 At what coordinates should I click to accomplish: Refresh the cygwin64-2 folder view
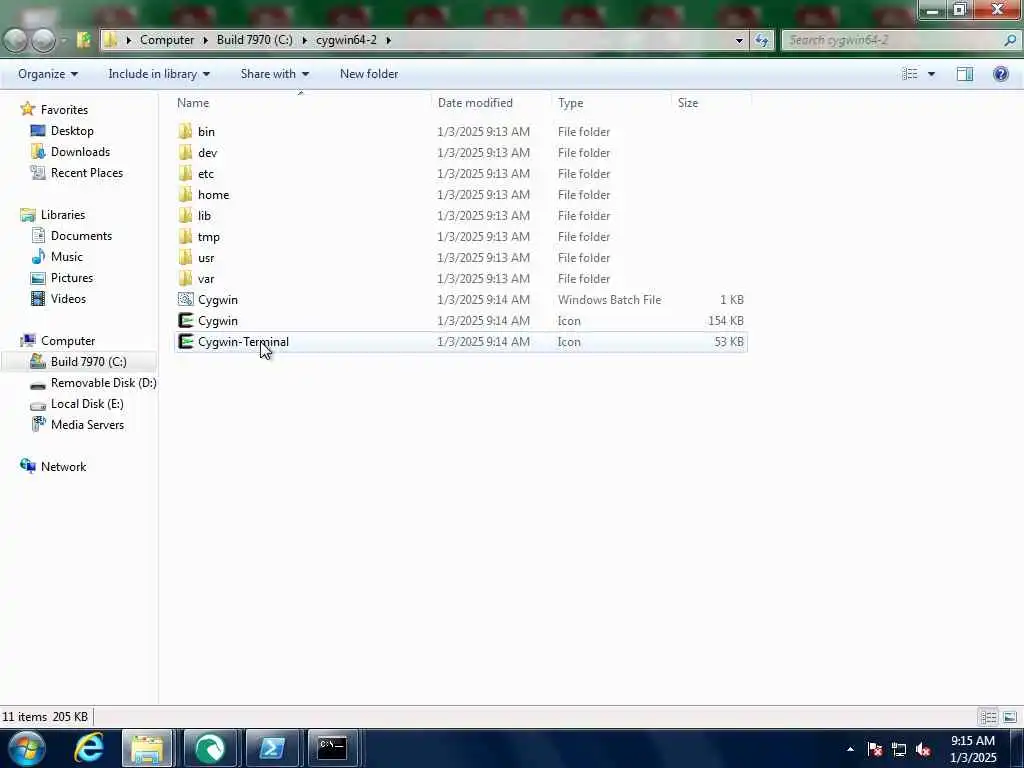tap(761, 40)
